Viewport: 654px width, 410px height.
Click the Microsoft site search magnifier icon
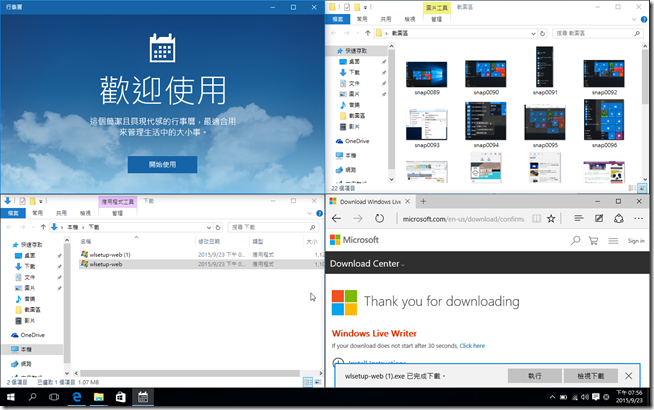pyautogui.click(x=575, y=241)
